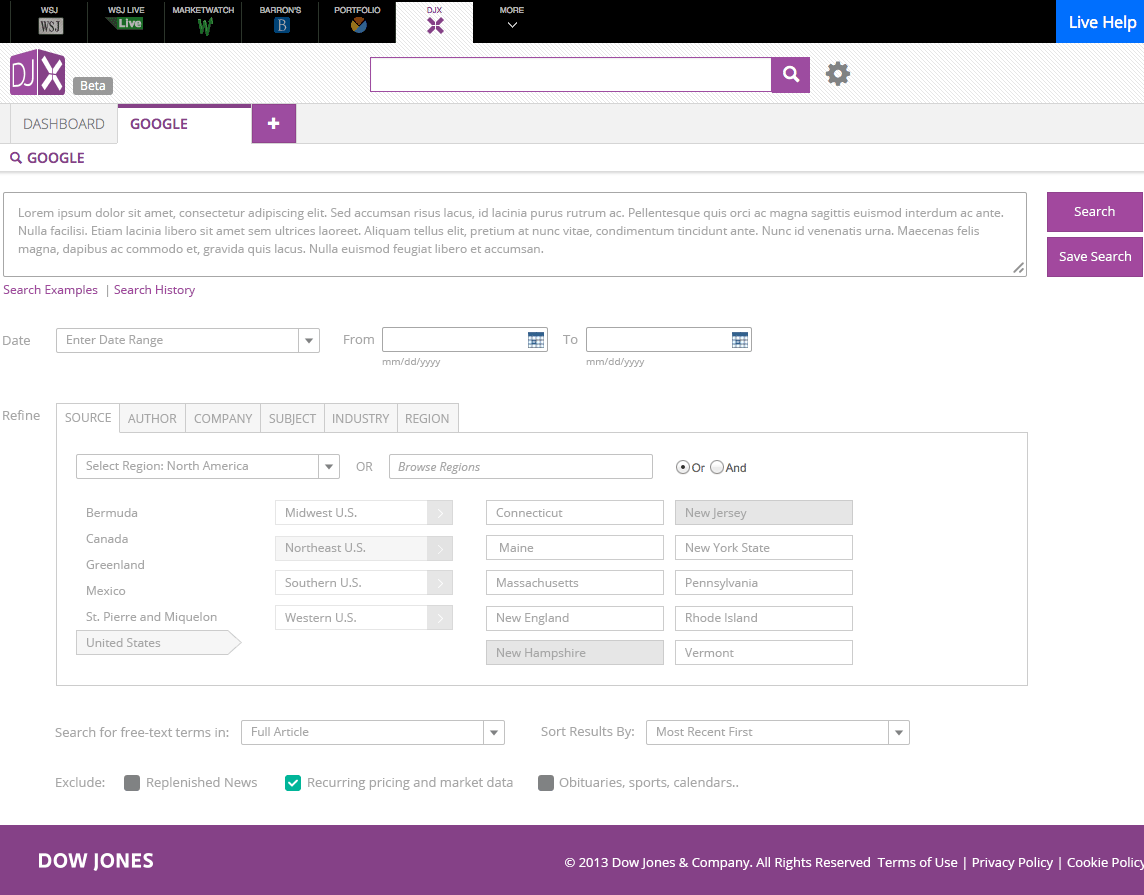
Task: Select the Or radio button
Action: [683, 468]
